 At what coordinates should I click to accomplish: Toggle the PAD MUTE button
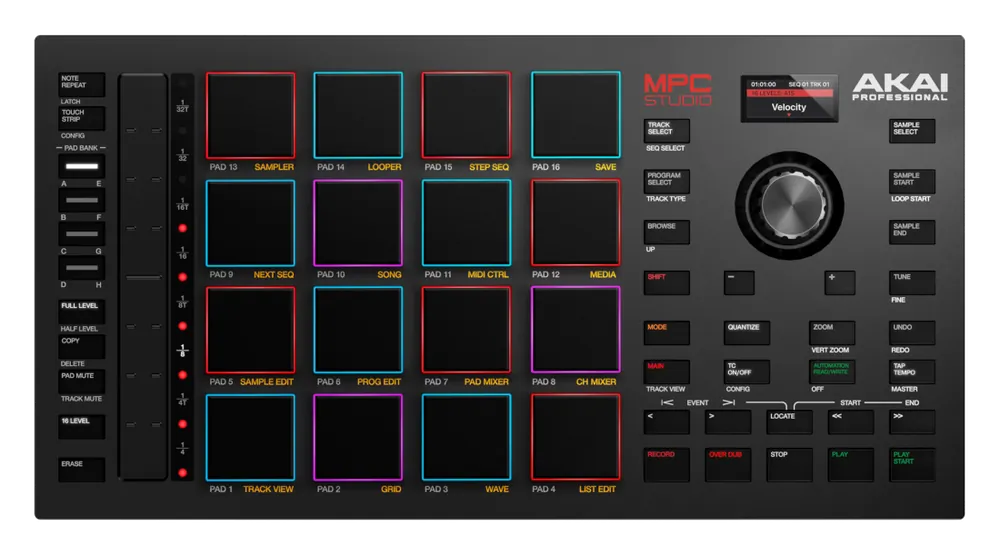click(82, 382)
